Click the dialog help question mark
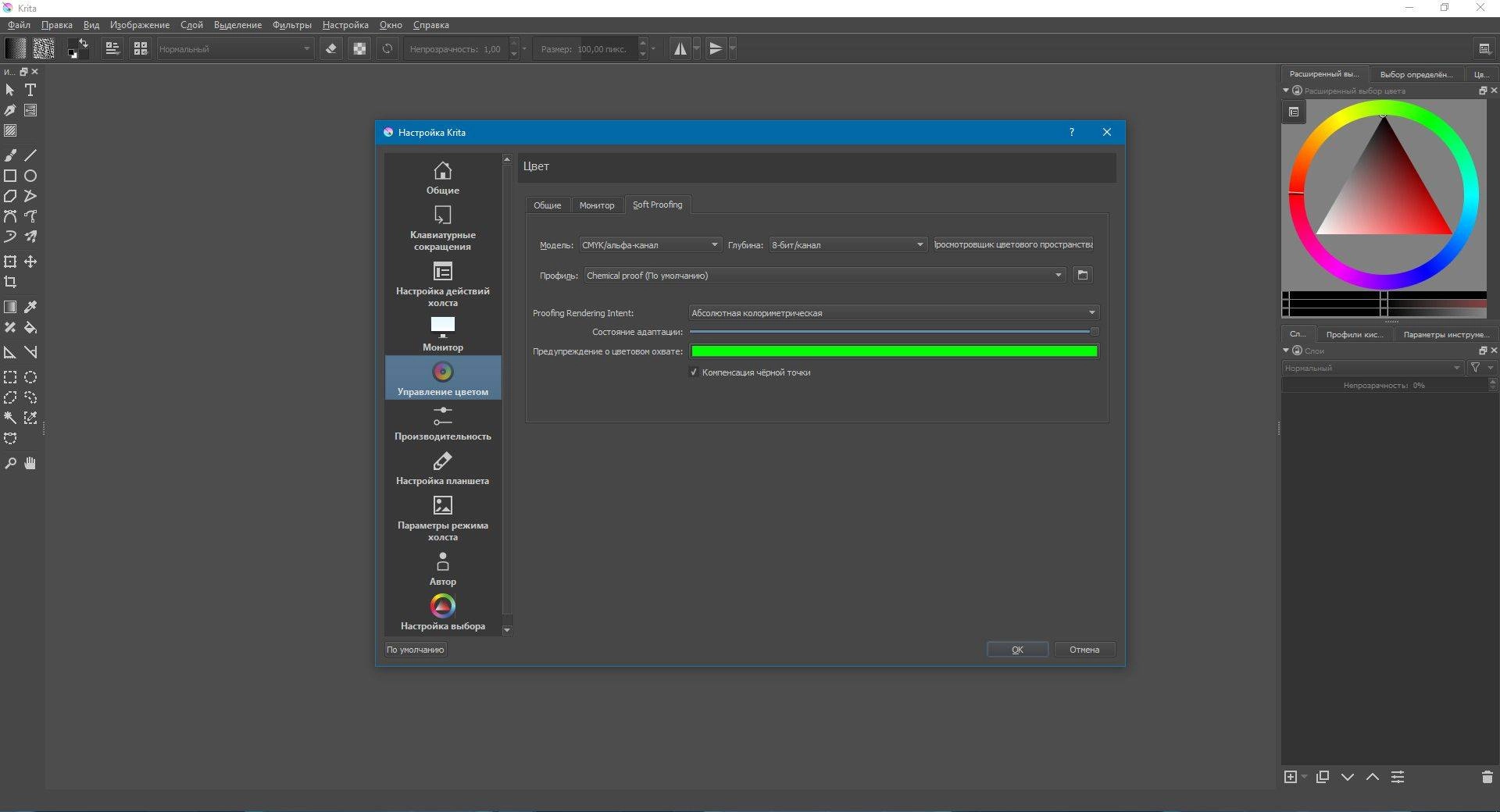This screenshot has width=1500, height=812. (1071, 132)
